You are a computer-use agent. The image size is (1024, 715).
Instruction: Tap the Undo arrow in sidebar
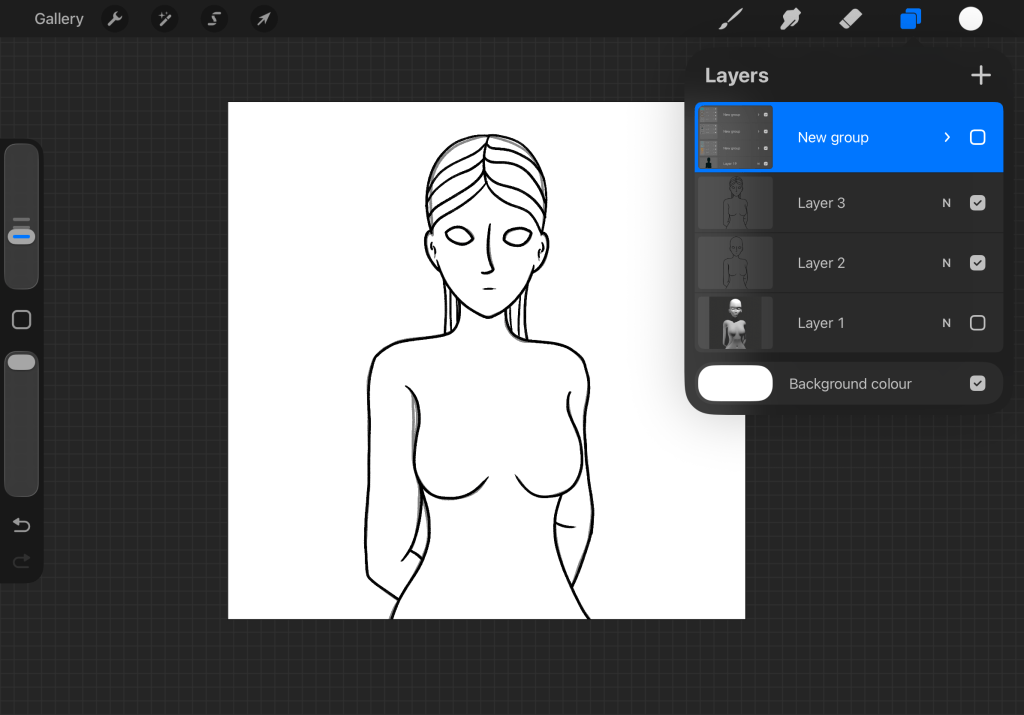(21, 526)
